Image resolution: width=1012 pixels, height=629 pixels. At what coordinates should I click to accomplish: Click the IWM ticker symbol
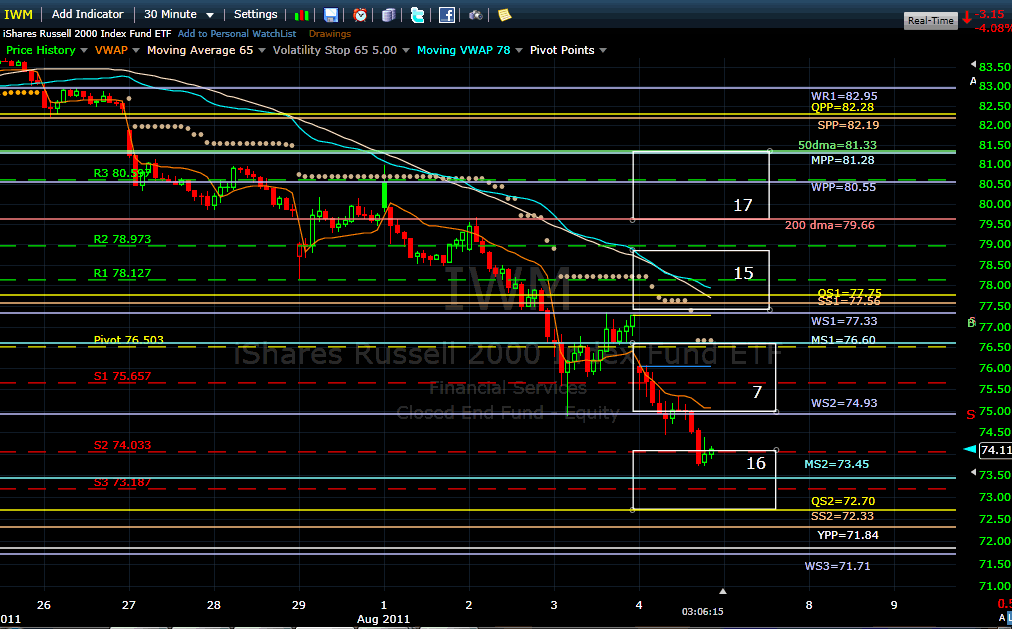pos(18,14)
